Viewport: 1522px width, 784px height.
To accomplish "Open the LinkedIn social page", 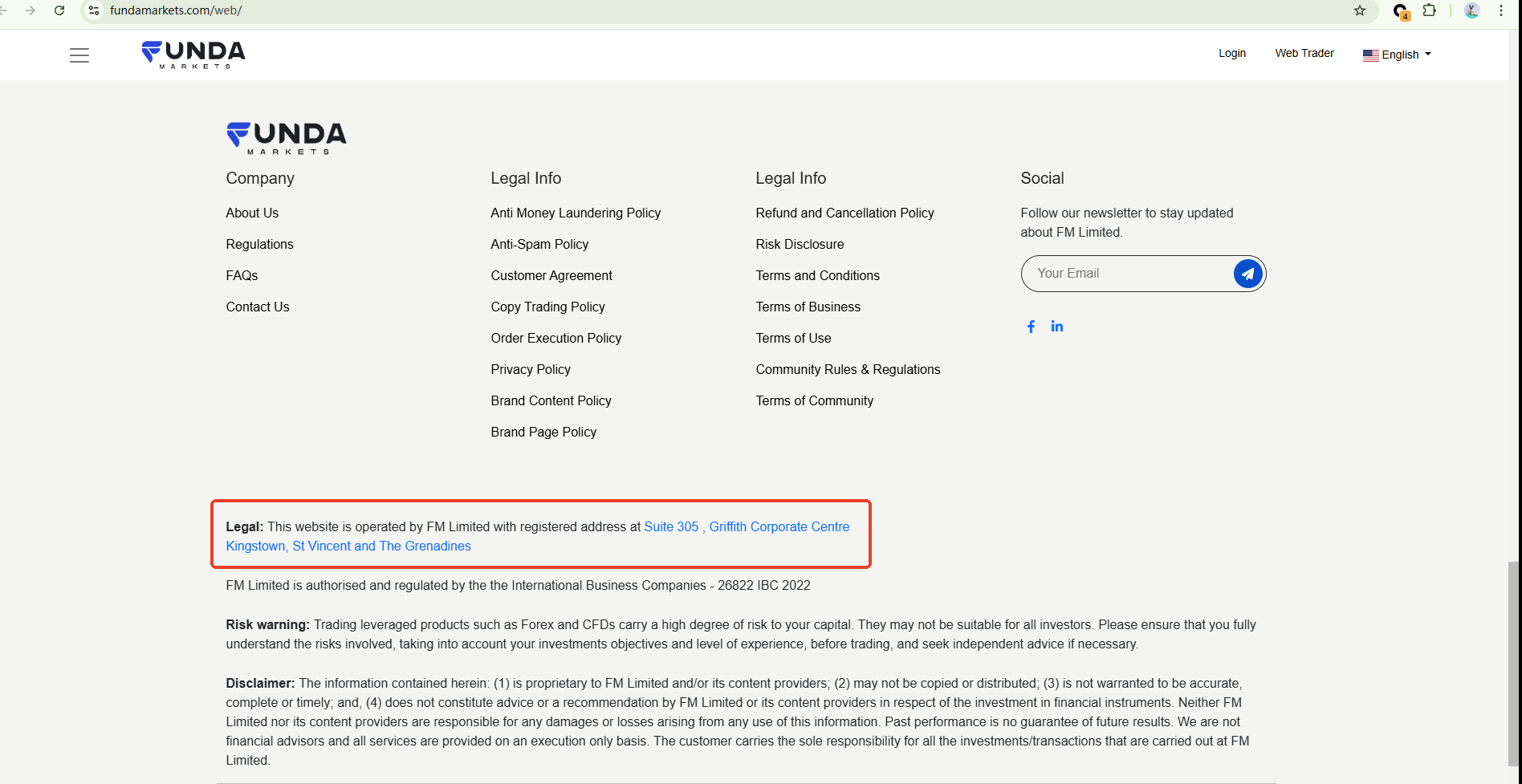I will pyautogui.click(x=1057, y=327).
